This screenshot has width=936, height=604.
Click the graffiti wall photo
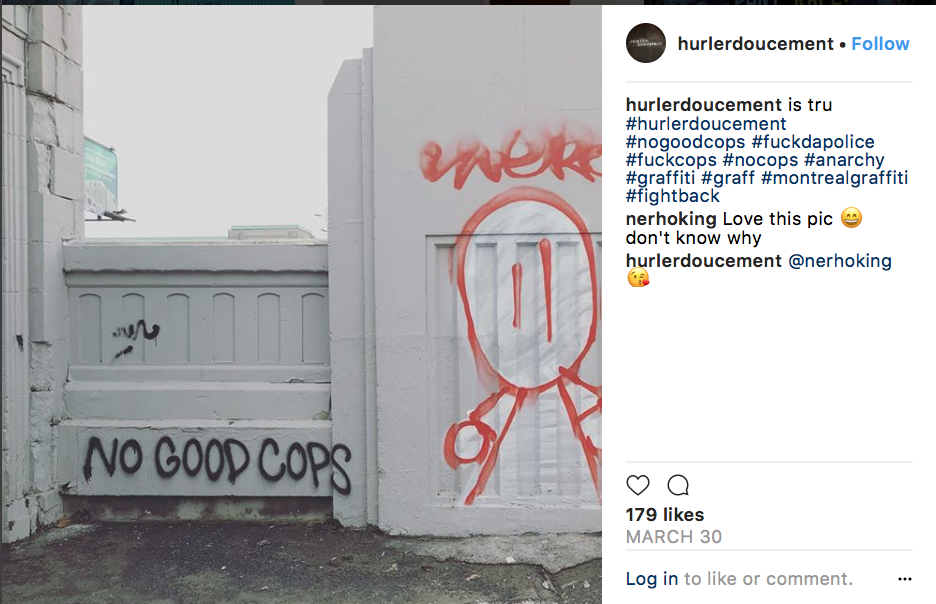(301, 304)
